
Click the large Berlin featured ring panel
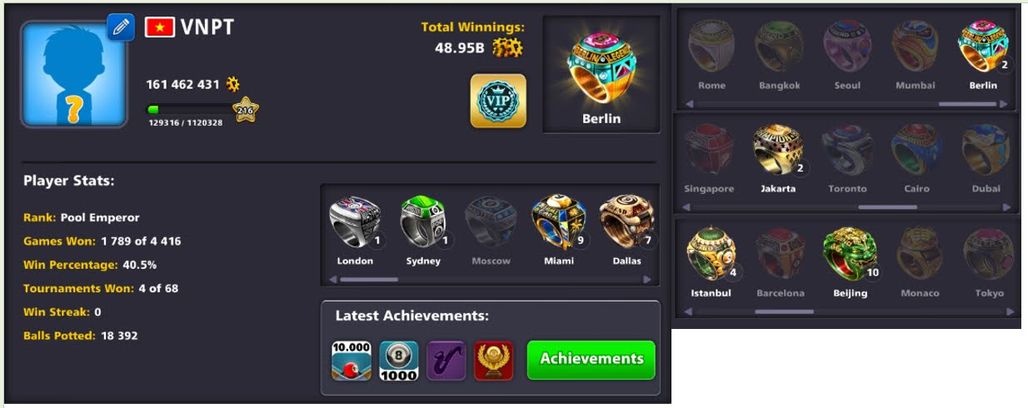point(601,74)
